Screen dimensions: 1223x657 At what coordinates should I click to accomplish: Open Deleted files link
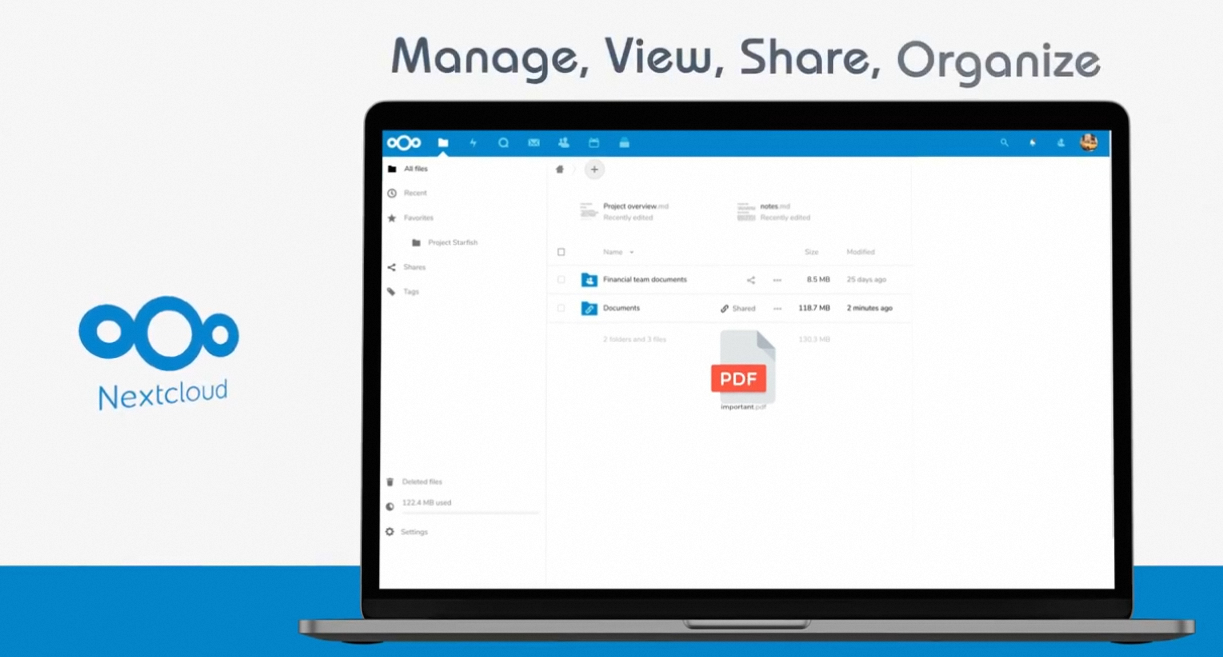click(x=422, y=482)
